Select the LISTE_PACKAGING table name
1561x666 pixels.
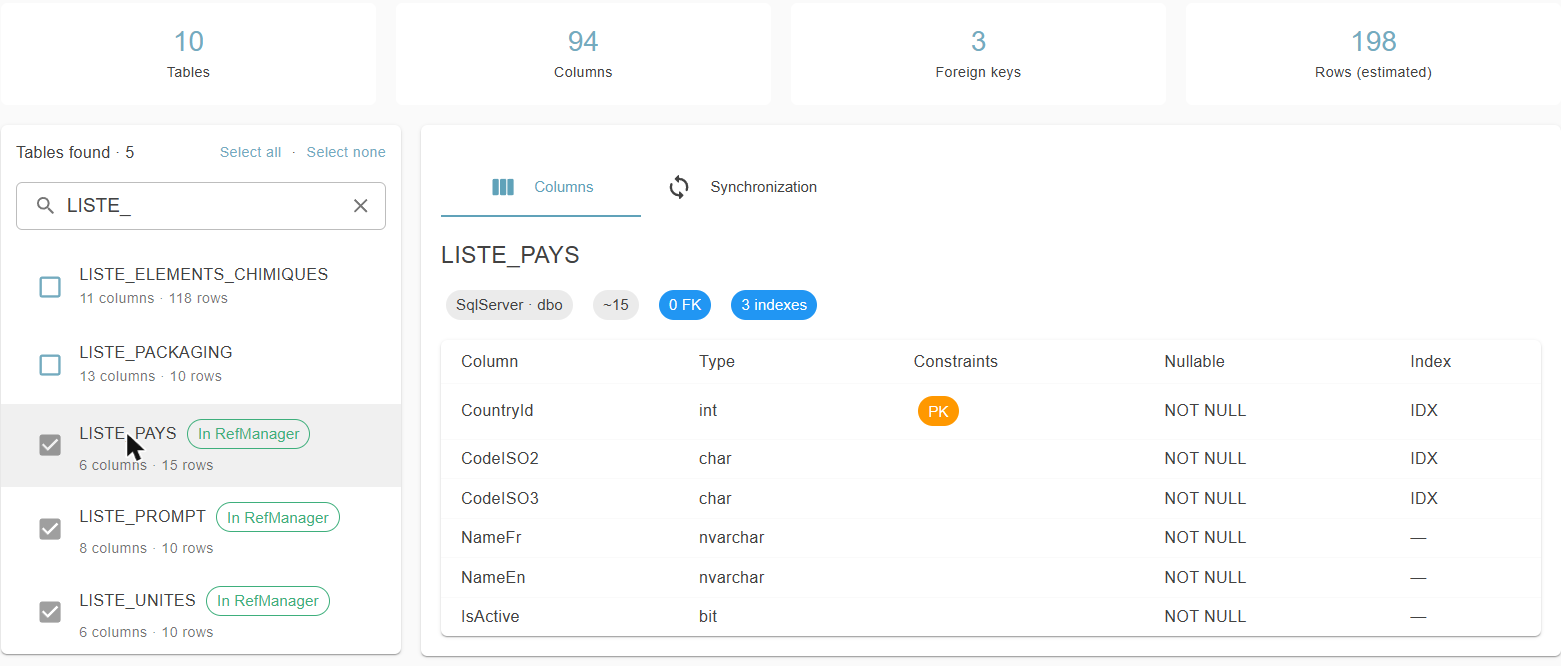coord(156,352)
